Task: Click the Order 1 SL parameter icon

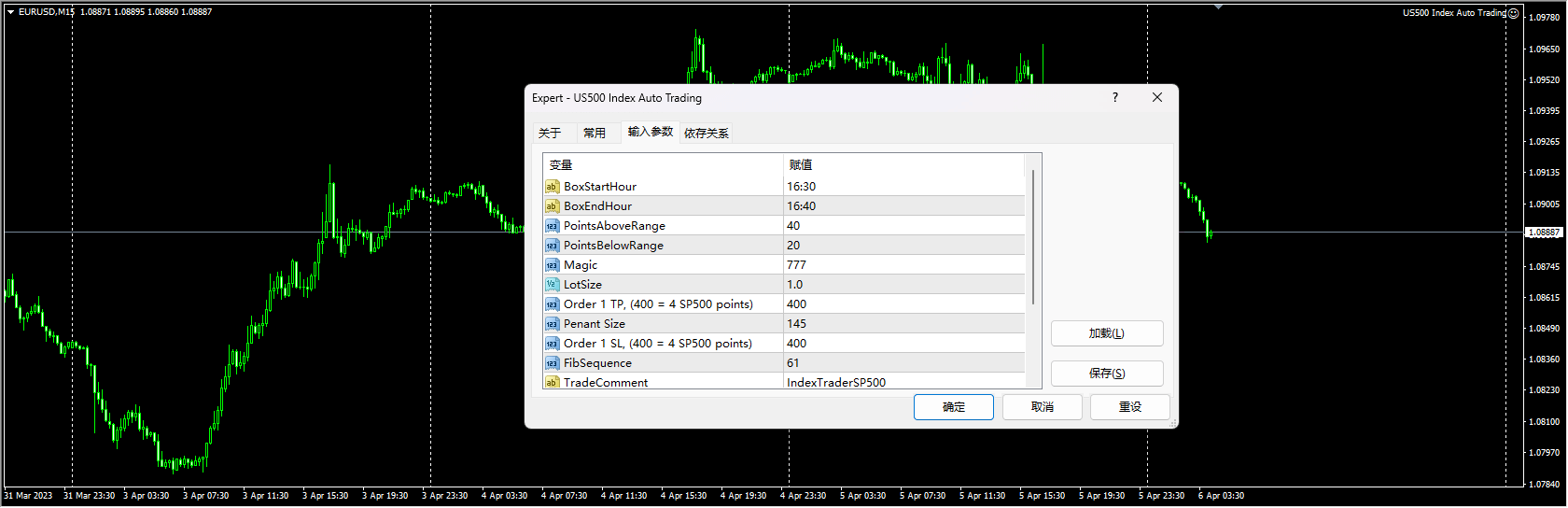Action: click(x=552, y=344)
